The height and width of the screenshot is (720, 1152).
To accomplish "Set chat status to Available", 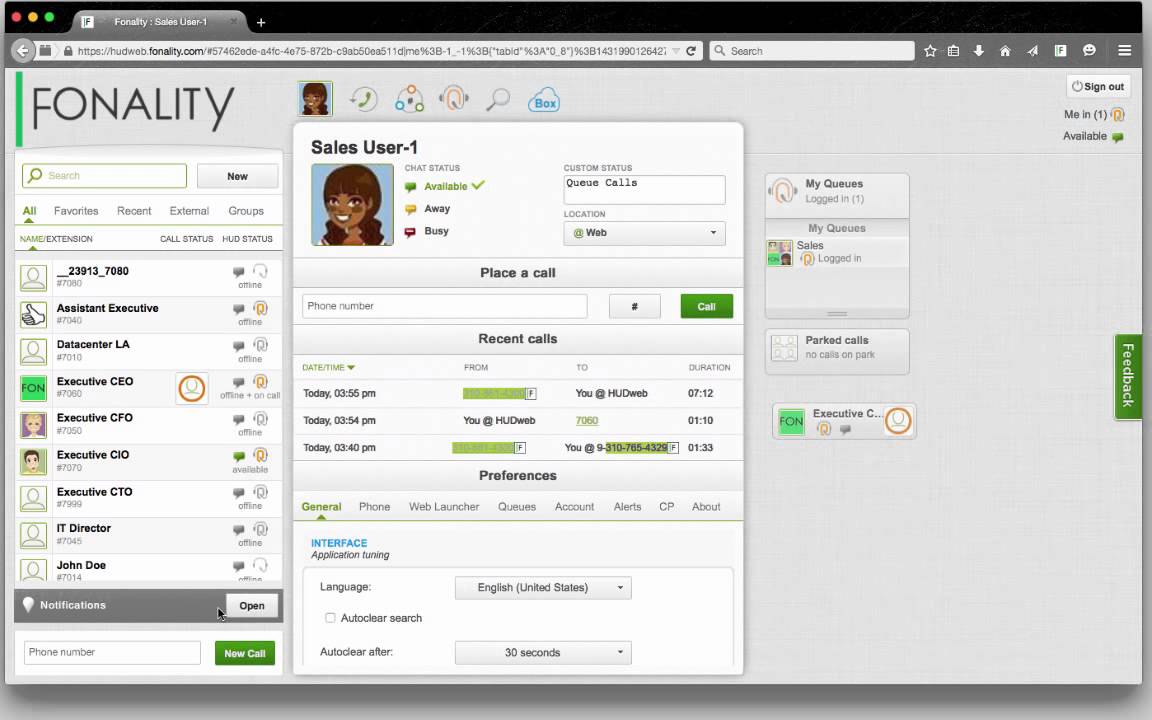I will 445,187.
